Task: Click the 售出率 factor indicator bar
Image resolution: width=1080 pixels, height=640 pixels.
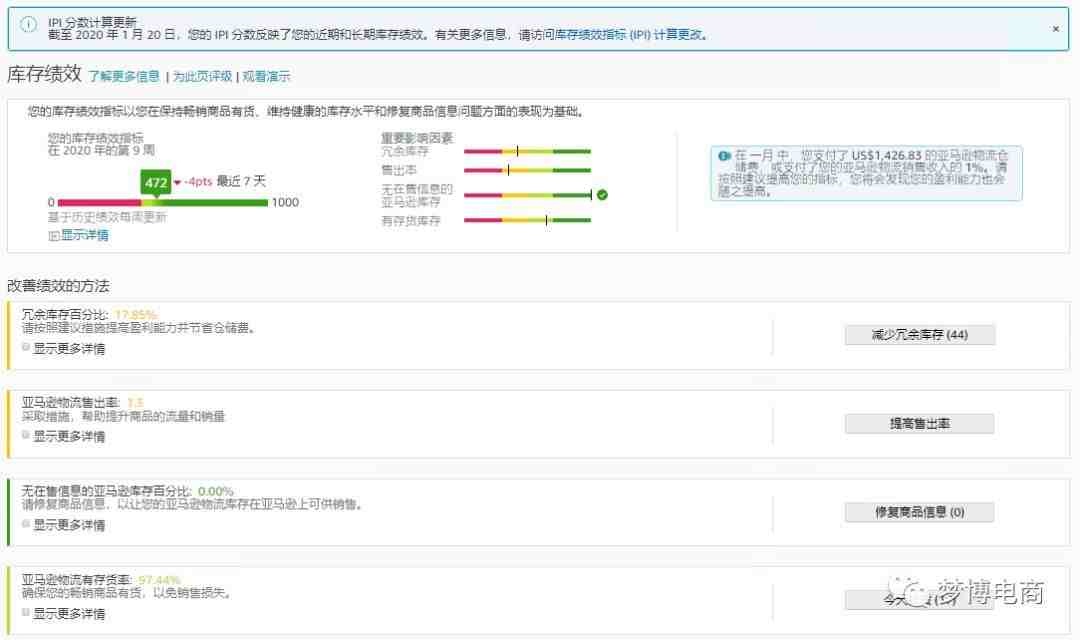Action: click(x=528, y=170)
